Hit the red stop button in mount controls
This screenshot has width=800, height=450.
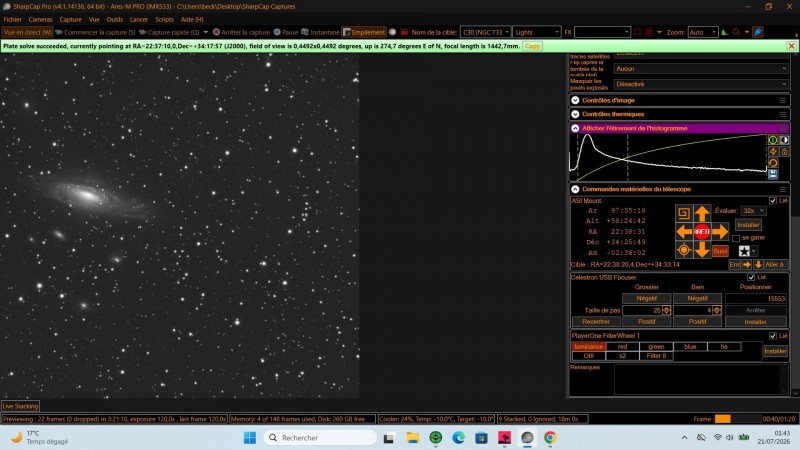coord(702,232)
